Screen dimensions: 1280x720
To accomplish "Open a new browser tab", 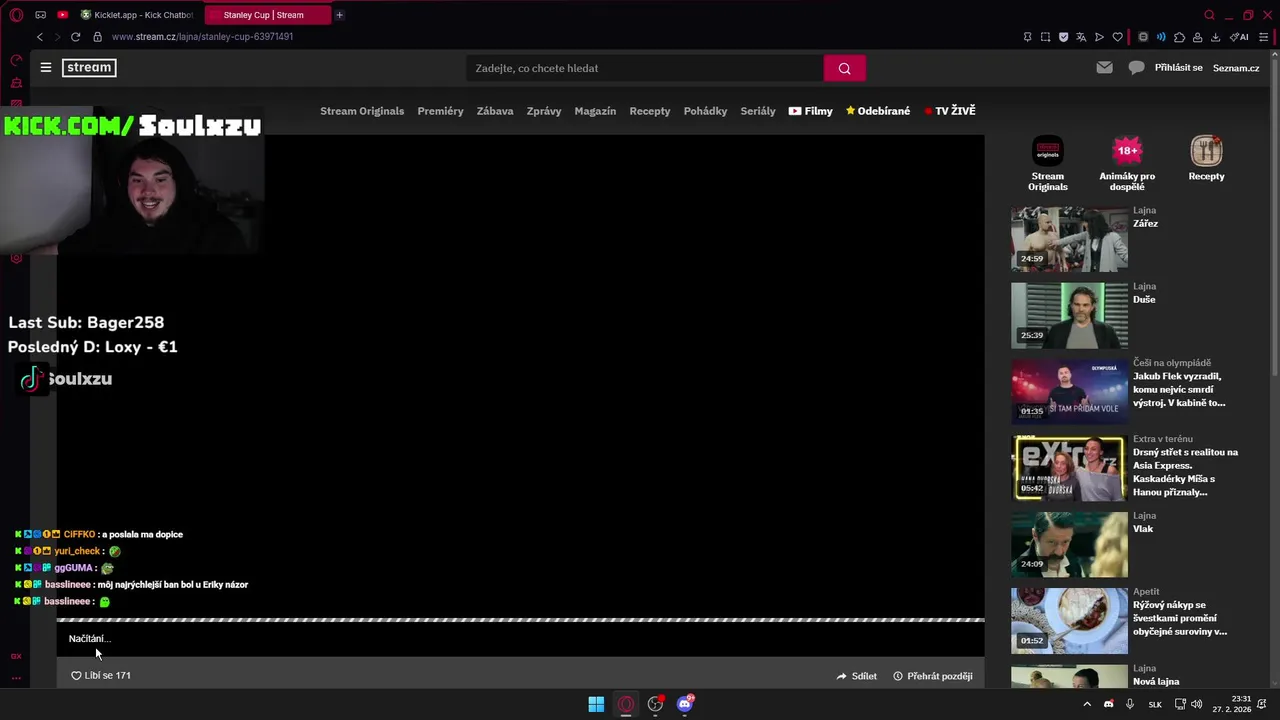I will tap(339, 15).
